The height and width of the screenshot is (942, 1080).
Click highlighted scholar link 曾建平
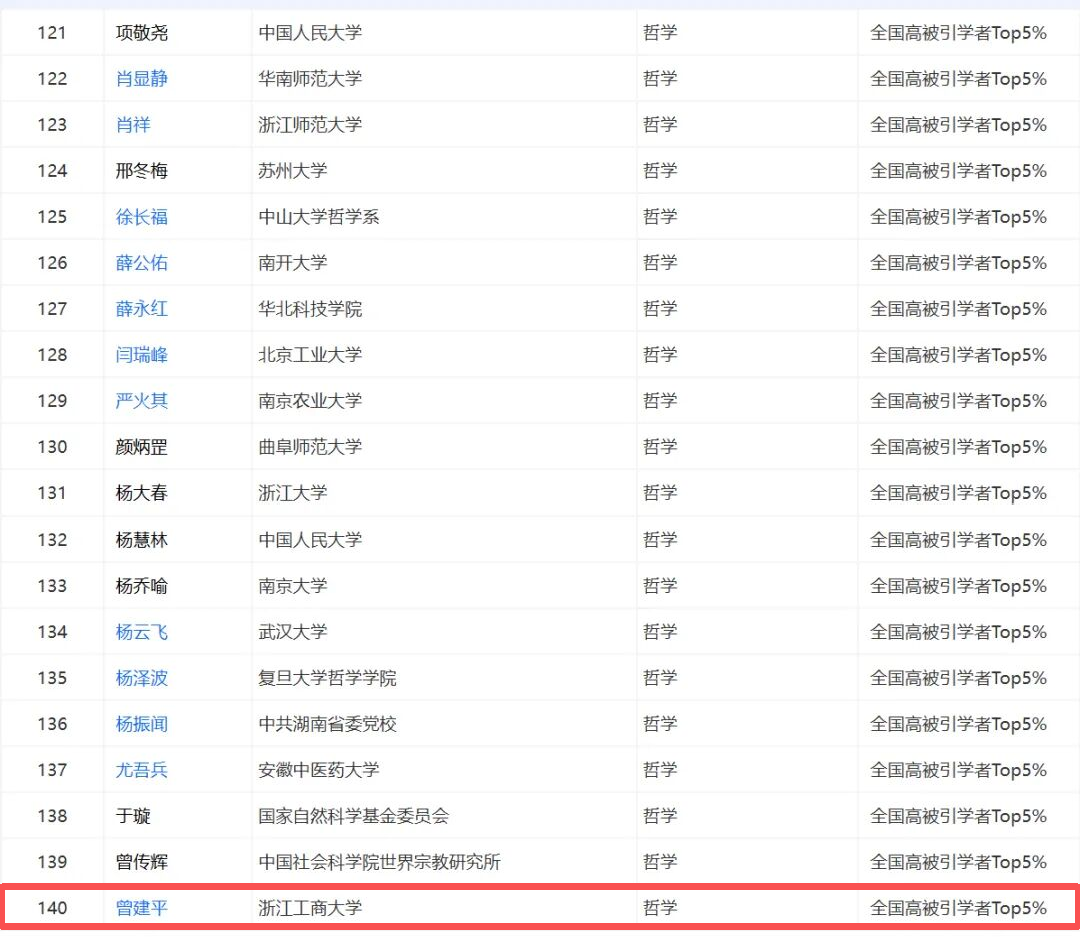pos(142,908)
